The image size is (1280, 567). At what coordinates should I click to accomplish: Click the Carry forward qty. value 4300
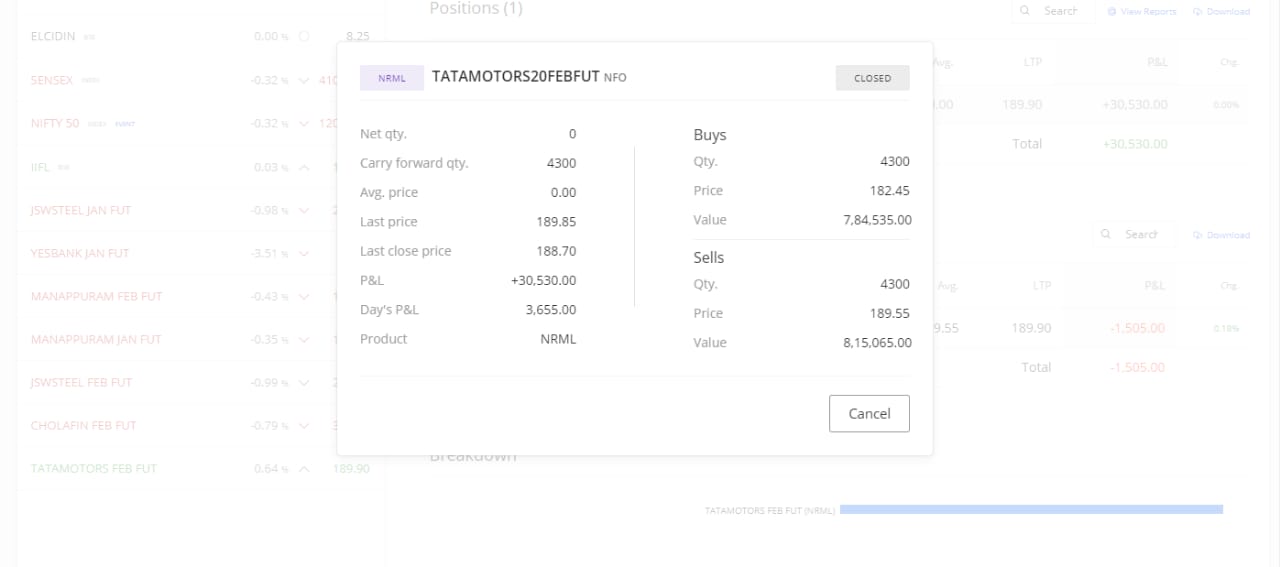click(561, 162)
